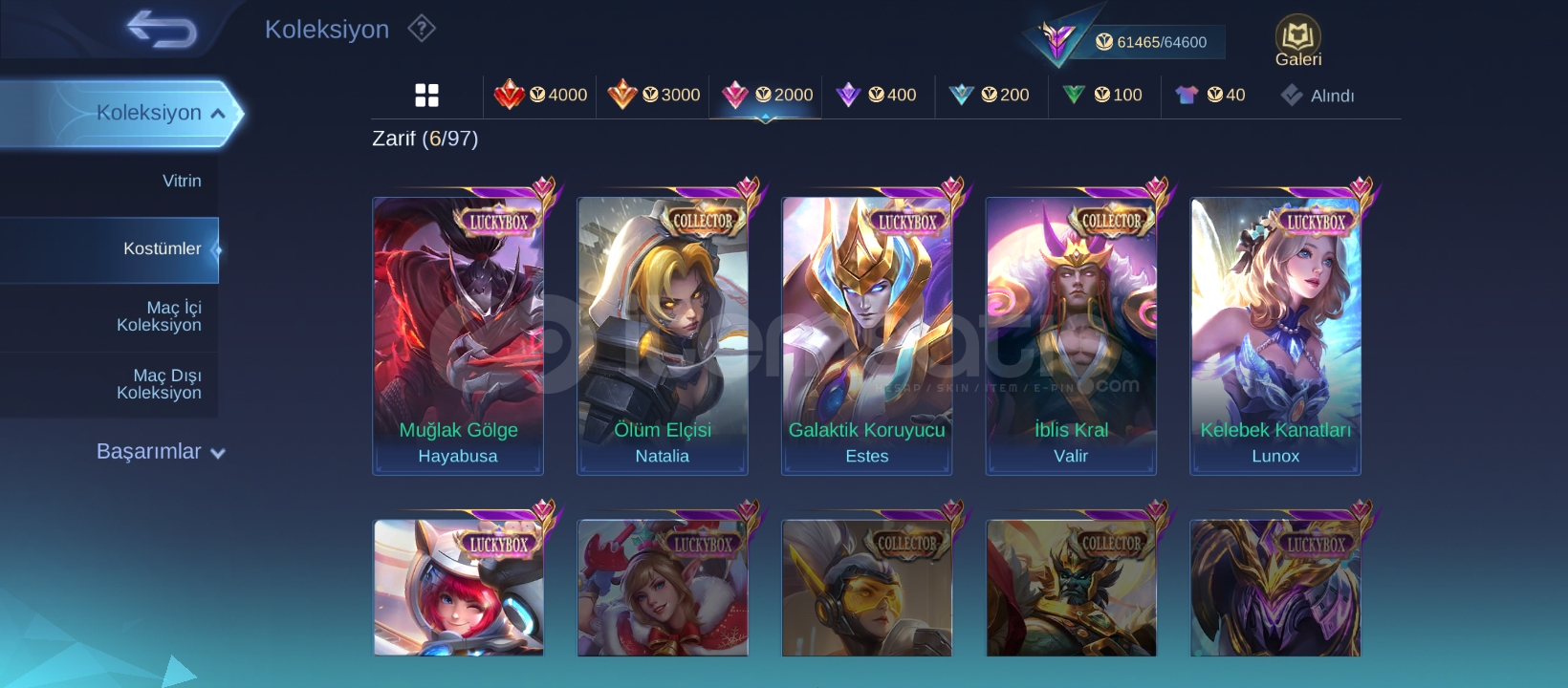Open the Galeri icon

pyautogui.click(x=1297, y=41)
